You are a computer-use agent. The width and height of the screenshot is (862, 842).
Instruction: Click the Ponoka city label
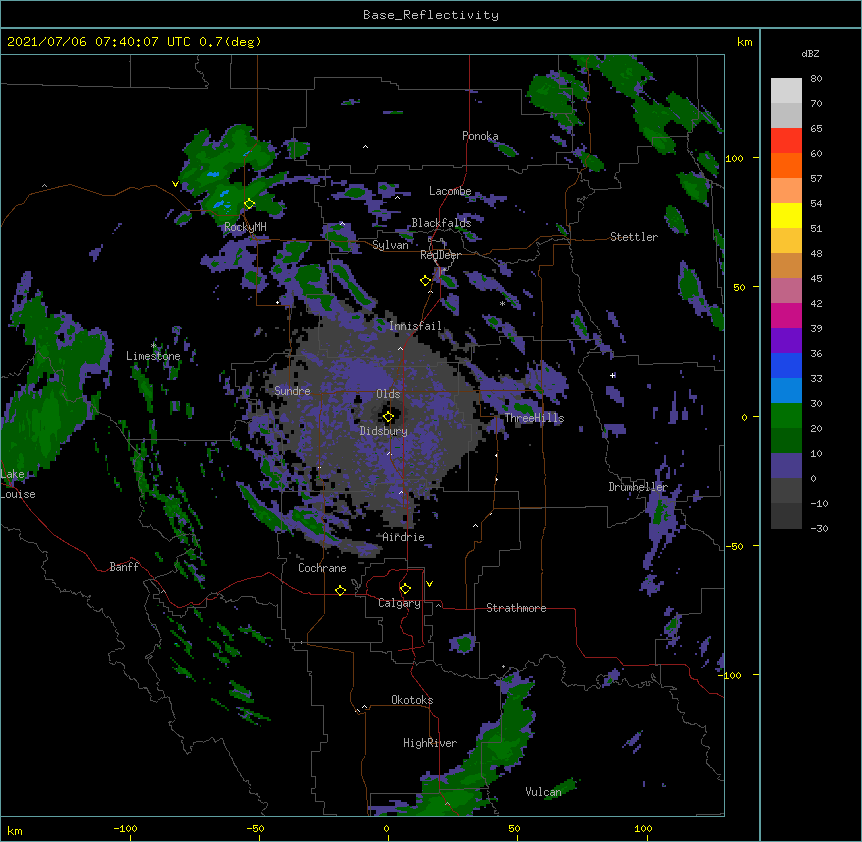point(480,136)
